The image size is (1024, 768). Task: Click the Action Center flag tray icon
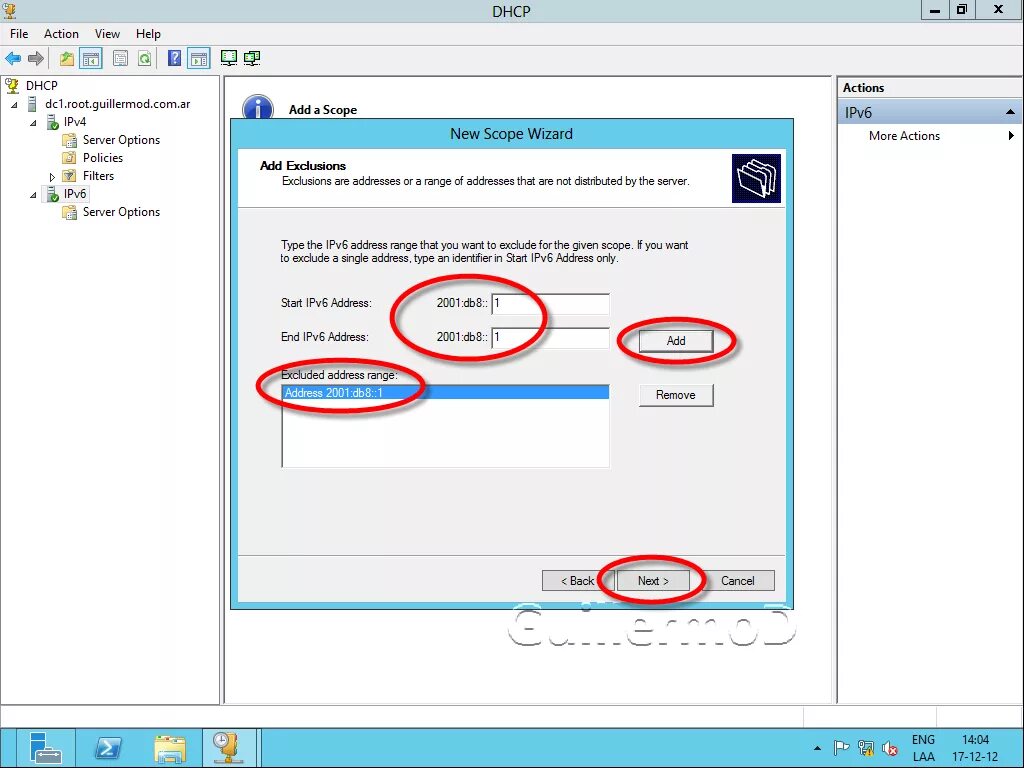tap(841, 748)
